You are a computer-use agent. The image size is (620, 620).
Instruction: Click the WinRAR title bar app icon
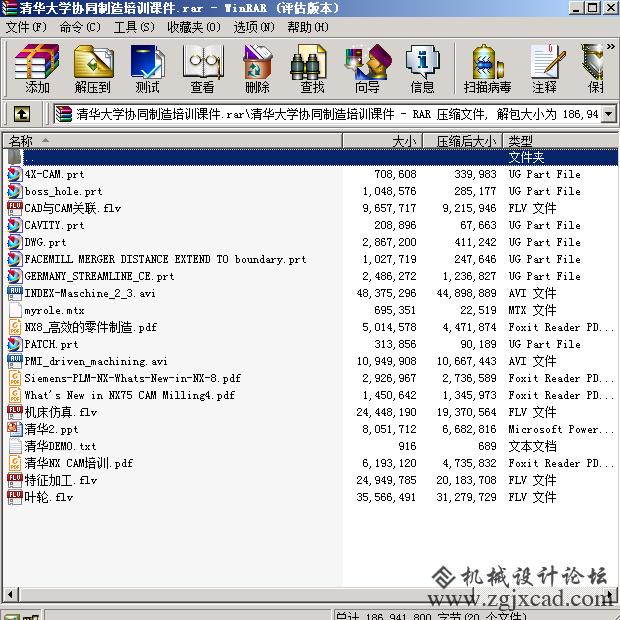click(x=9, y=8)
